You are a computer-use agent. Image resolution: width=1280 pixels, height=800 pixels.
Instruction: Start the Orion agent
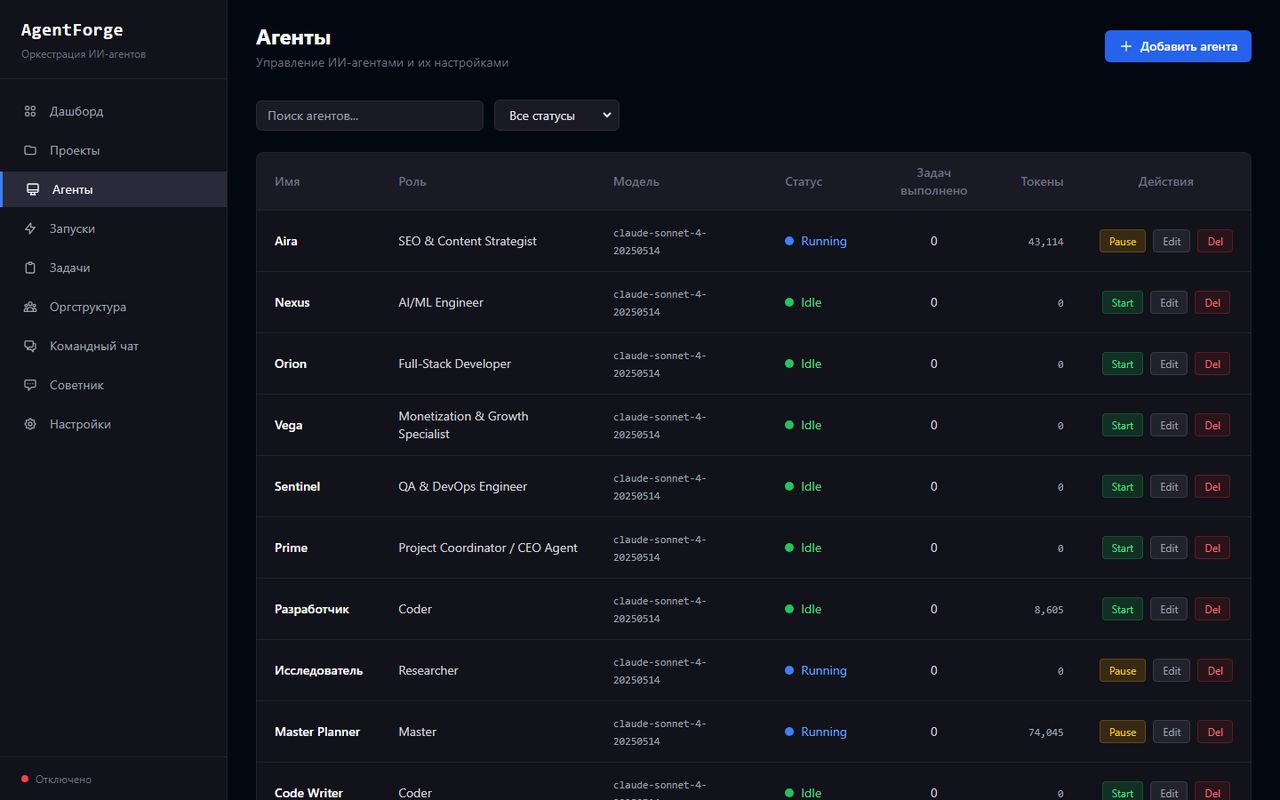(1122, 364)
